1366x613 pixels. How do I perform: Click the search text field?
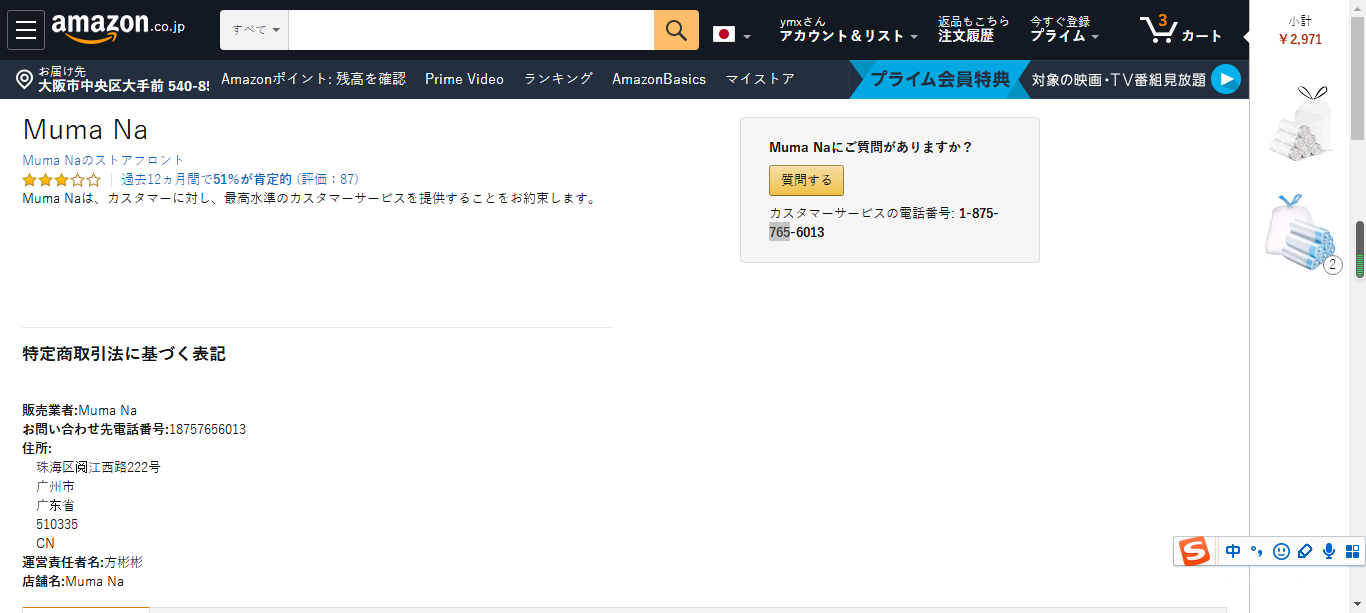pos(470,30)
